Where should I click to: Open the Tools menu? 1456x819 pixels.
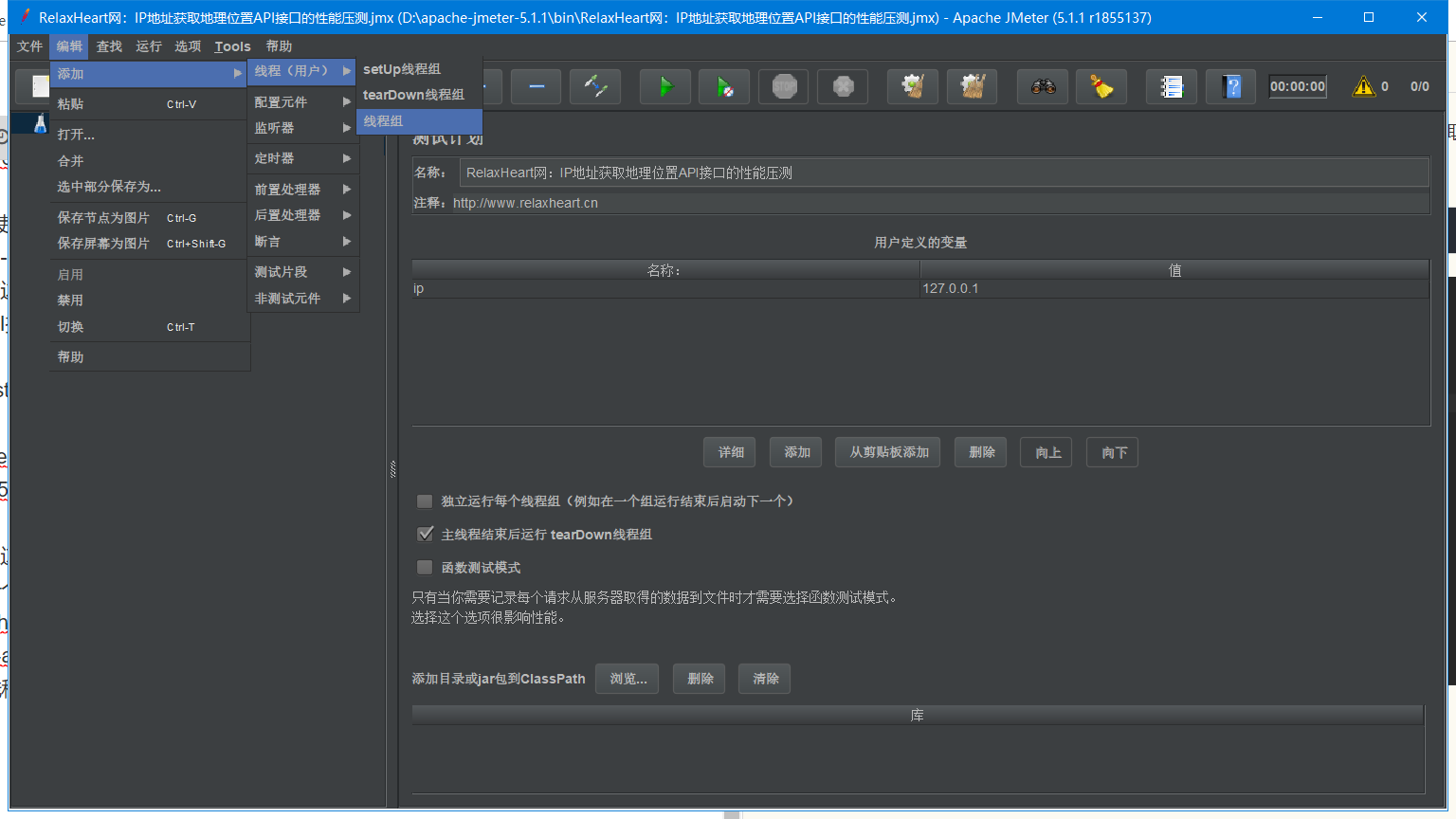(232, 46)
